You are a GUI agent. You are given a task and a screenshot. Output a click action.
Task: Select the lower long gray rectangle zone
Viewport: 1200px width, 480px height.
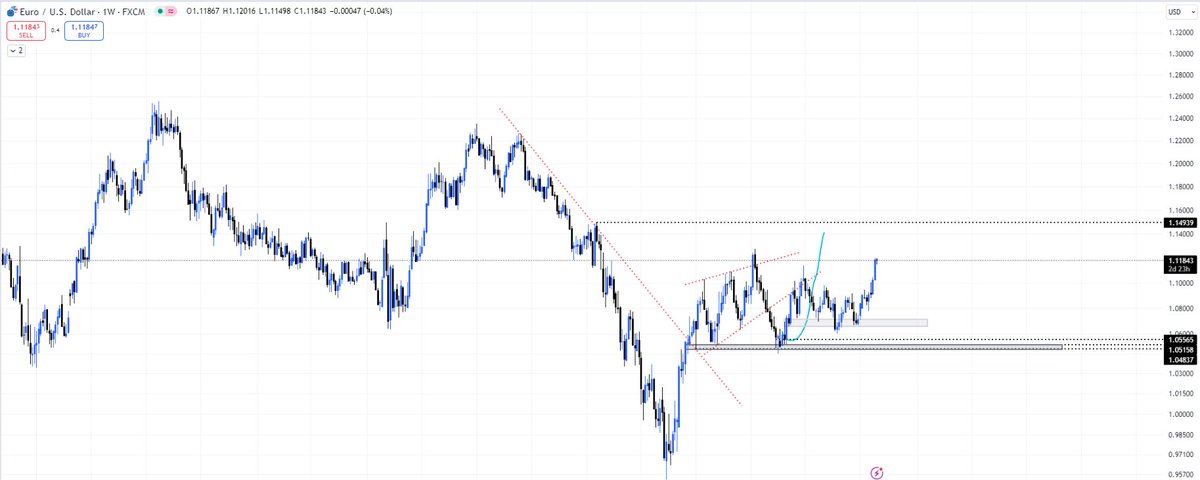874,347
